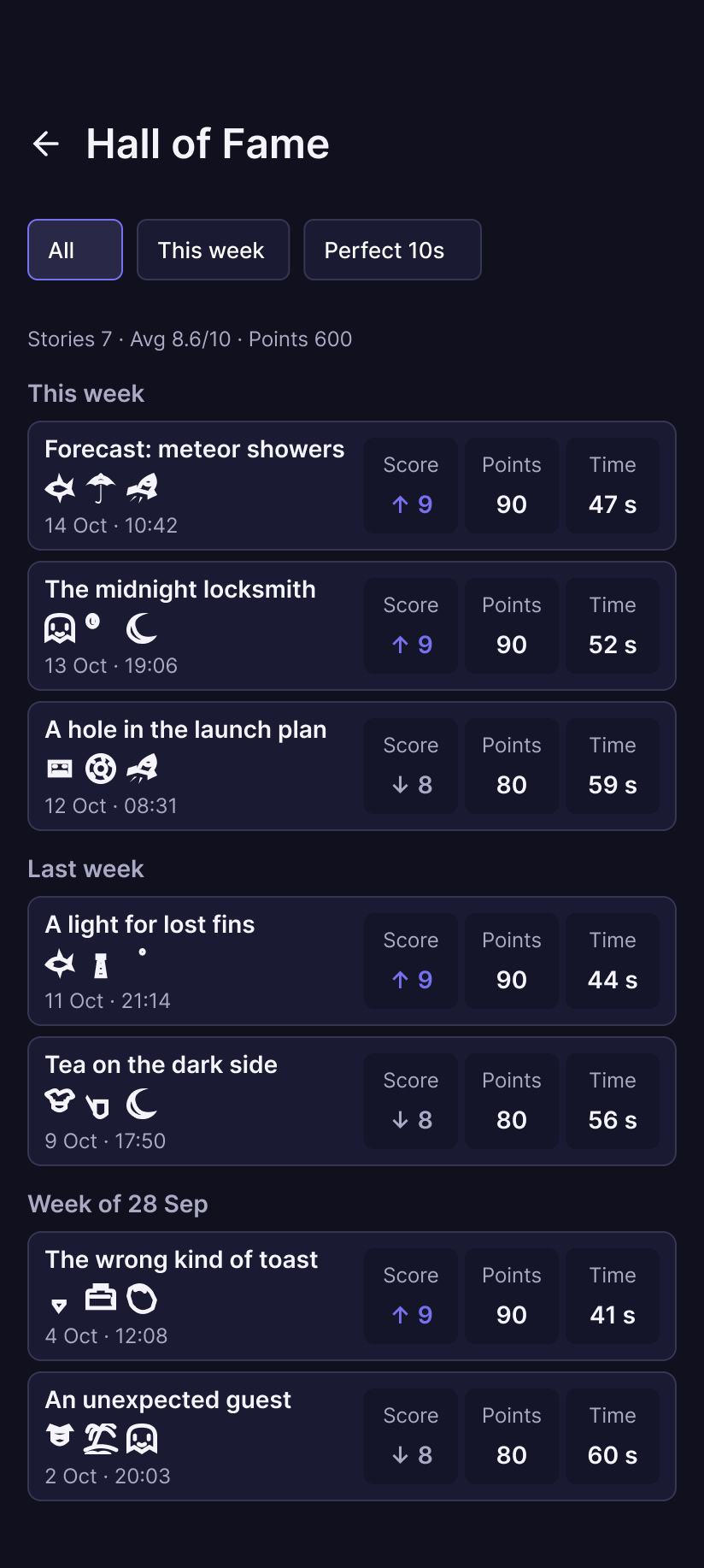The width and height of the screenshot is (704, 1568).
Task: Click lighthouse icon in A light for lost fins
Action: tap(101, 964)
